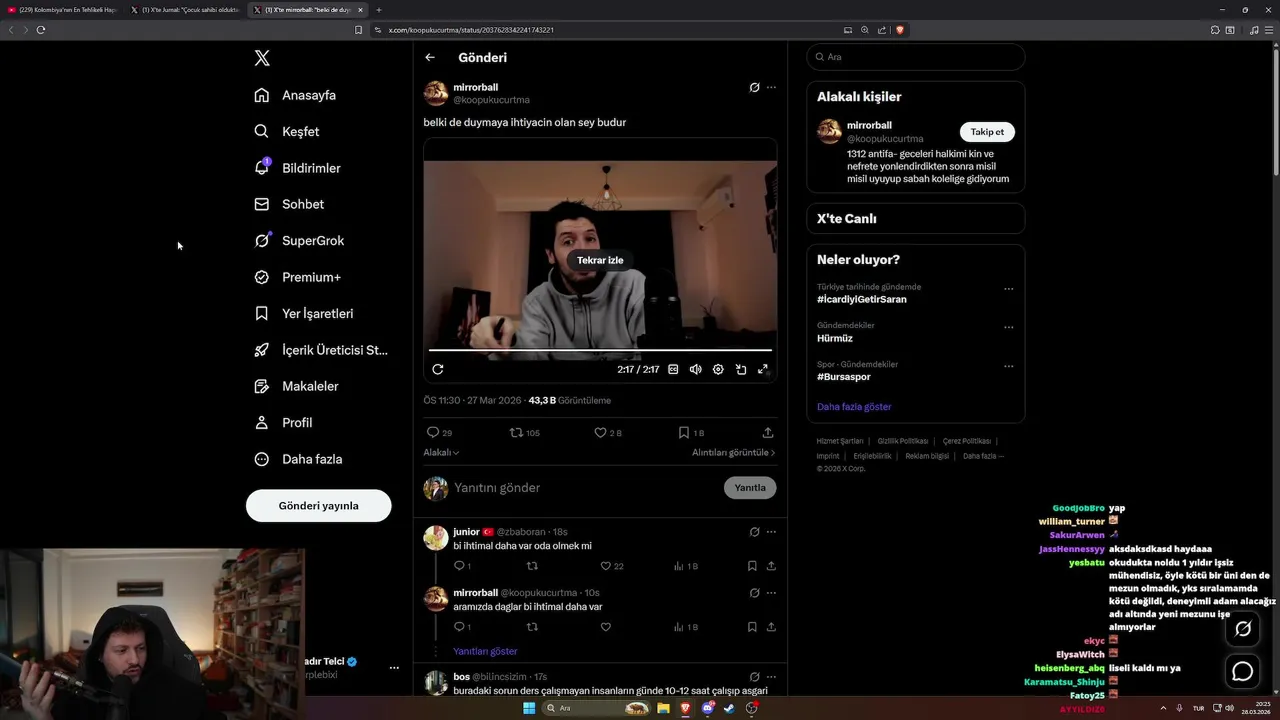Click Takip et to follow mirrorball
1280x720 pixels.
(x=987, y=132)
